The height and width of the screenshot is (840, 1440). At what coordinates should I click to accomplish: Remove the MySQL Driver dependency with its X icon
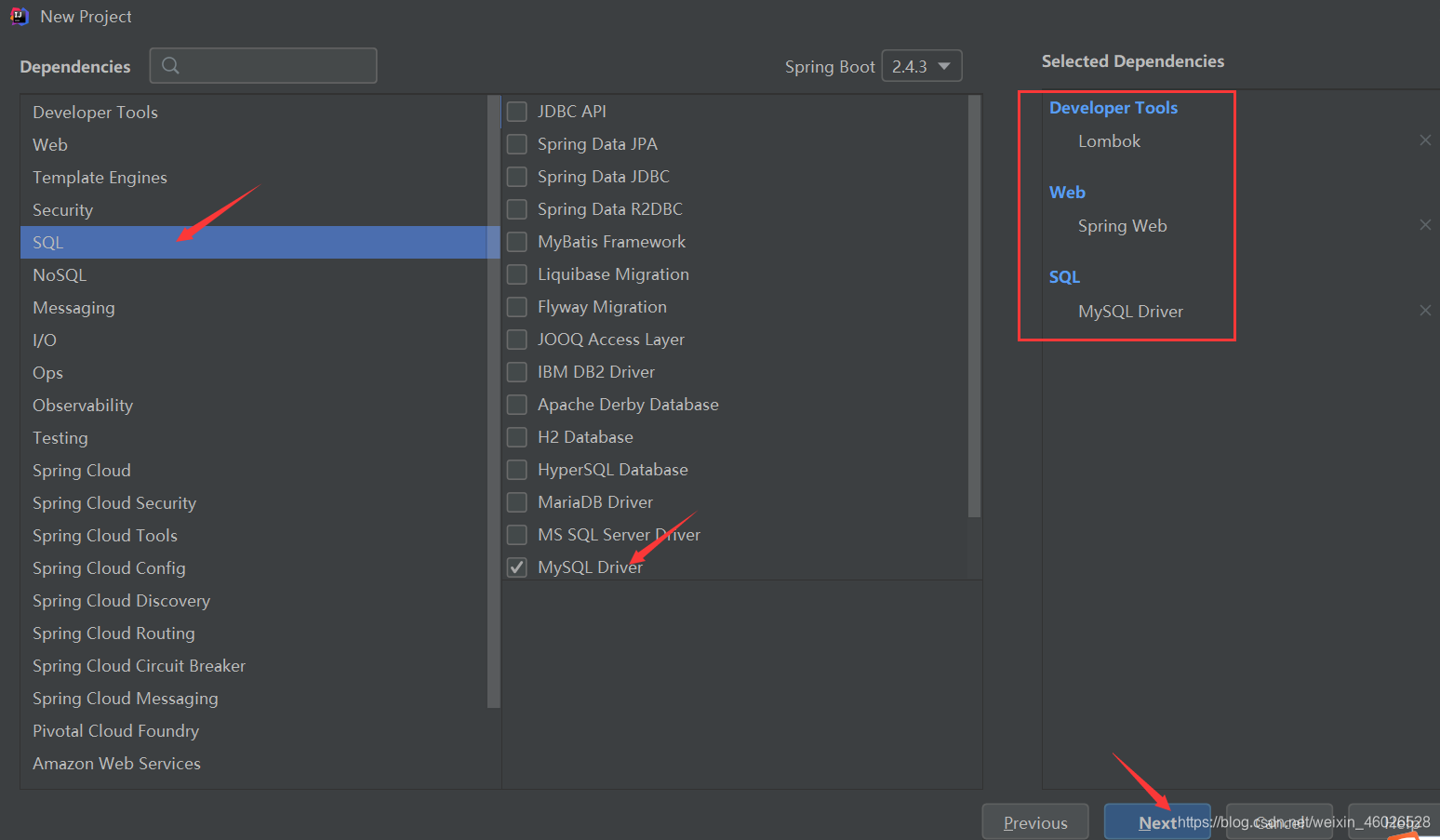coord(1425,311)
